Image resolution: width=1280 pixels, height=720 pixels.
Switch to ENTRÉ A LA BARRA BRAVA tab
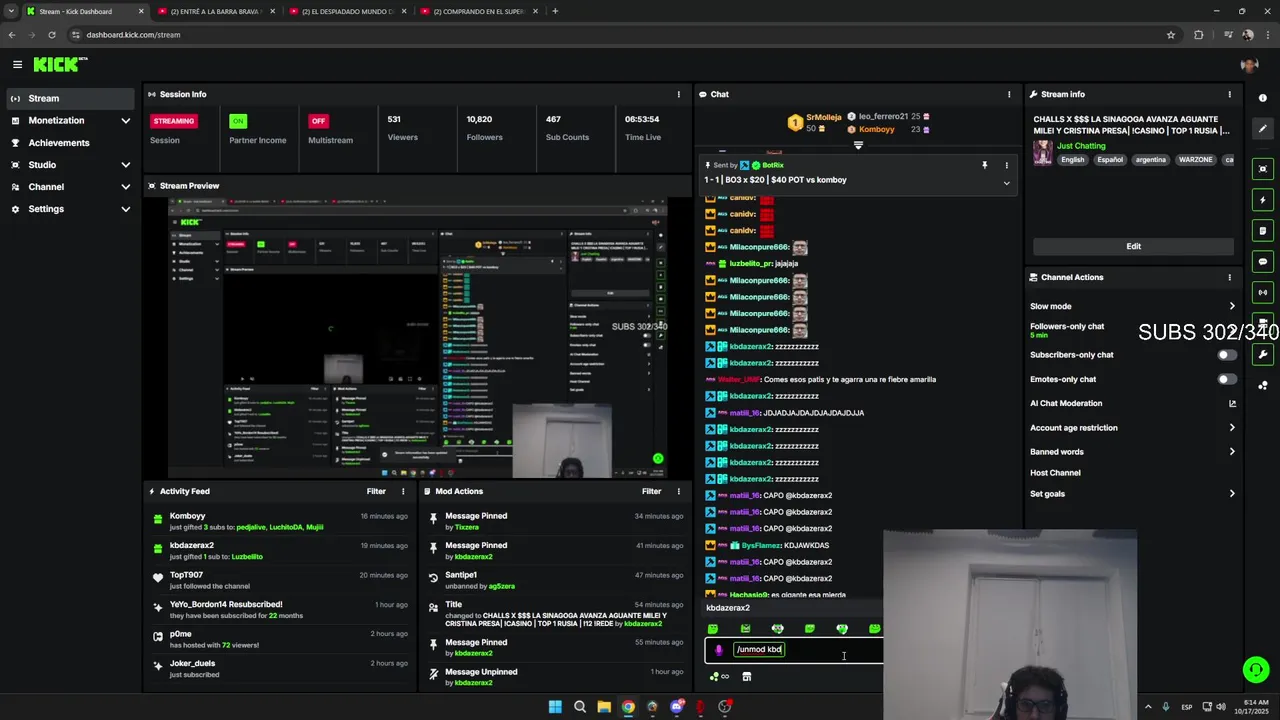(x=216, y=11)
